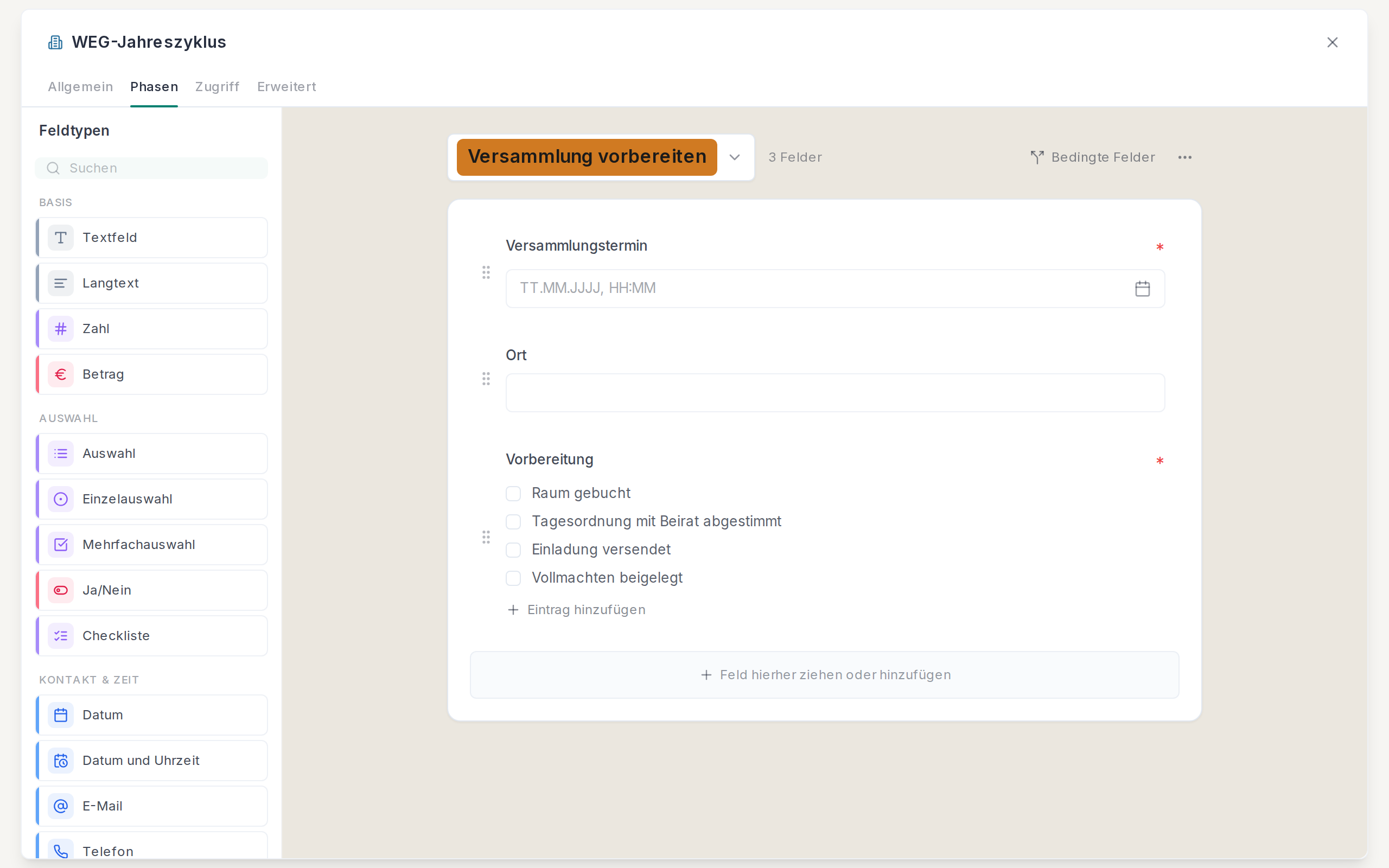Click the drag handle beside Versammlungstermin
The image size is (1389, 868).
(486, 273)
